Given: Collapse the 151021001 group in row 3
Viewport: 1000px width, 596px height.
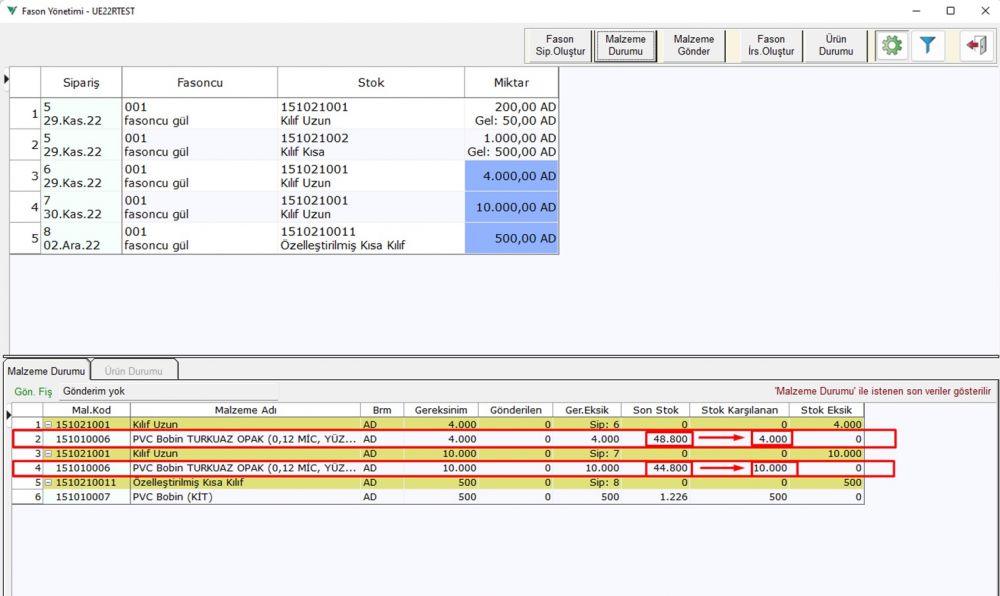Looking at the screenshot, I should [50, 454].
